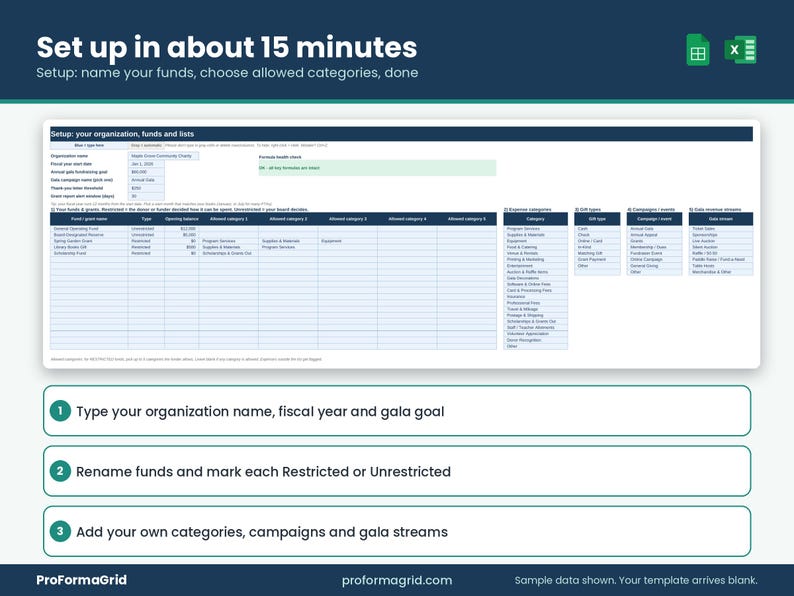This screenshot has height=596, width=794.
Task: Select 'Travel & Mileage' expense category
Action: (535, 309)
